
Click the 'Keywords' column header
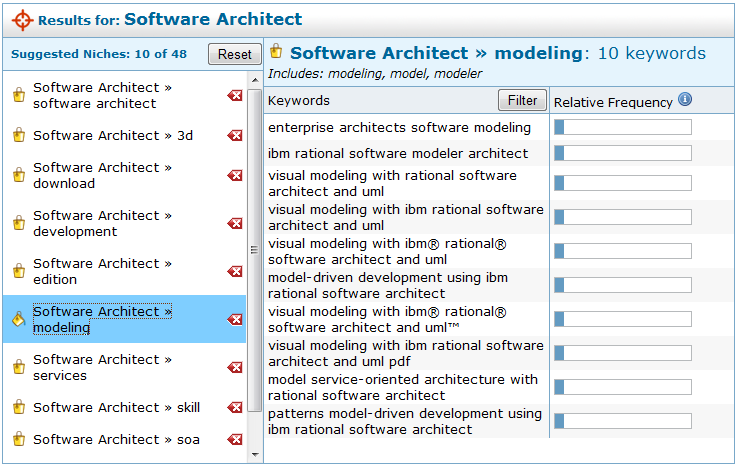[x=299, y=101]
